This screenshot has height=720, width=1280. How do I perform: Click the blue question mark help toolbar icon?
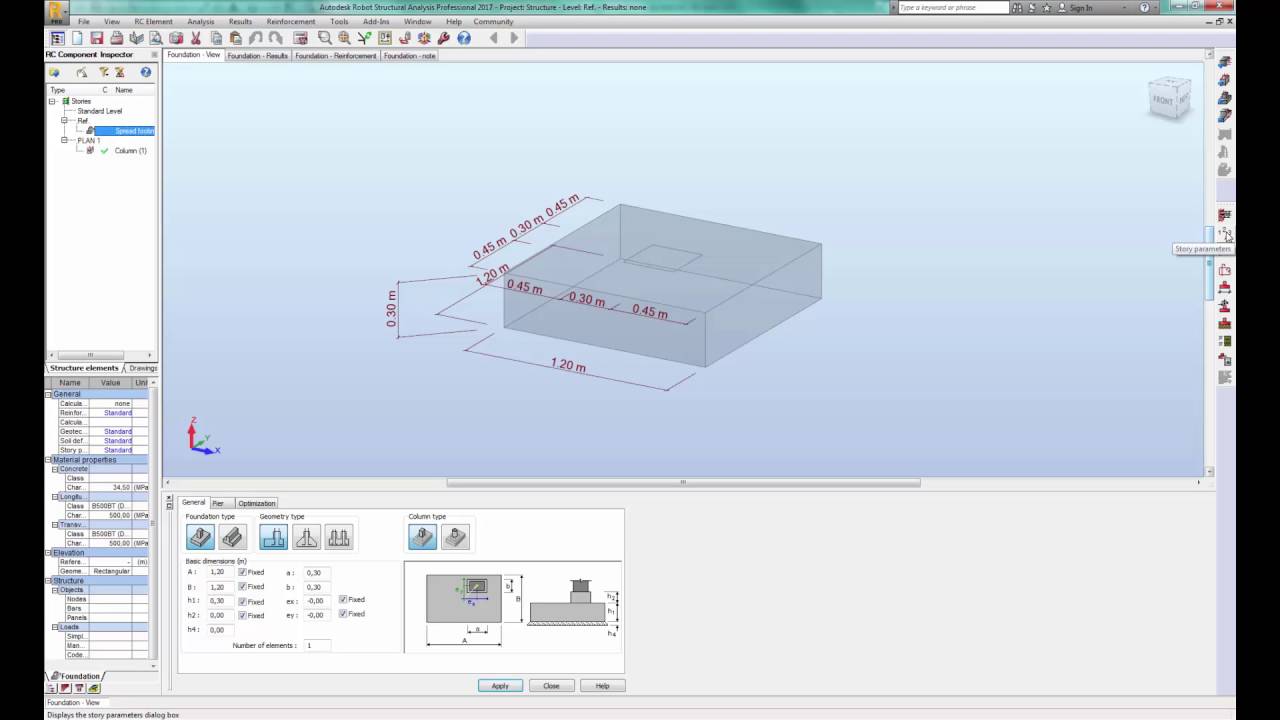[x=464, y=38]
